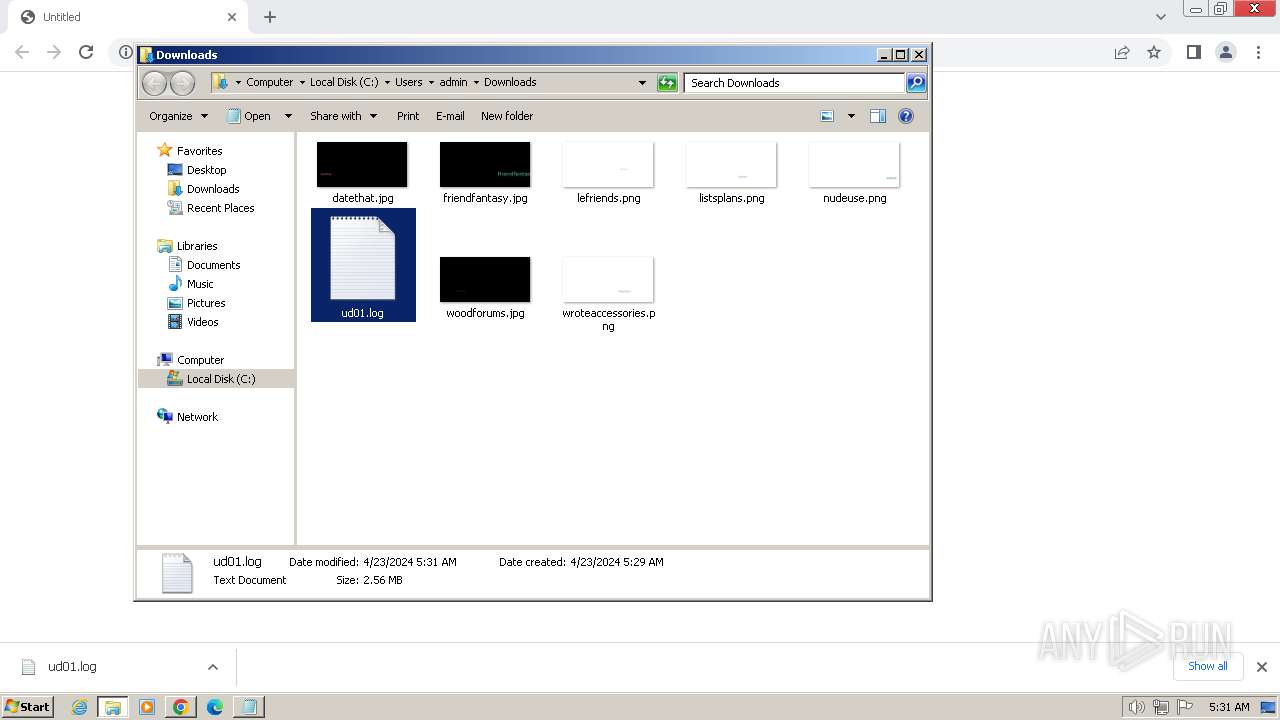
Task: Select the Untitled Chrome tab
Action: coord(128,17)
